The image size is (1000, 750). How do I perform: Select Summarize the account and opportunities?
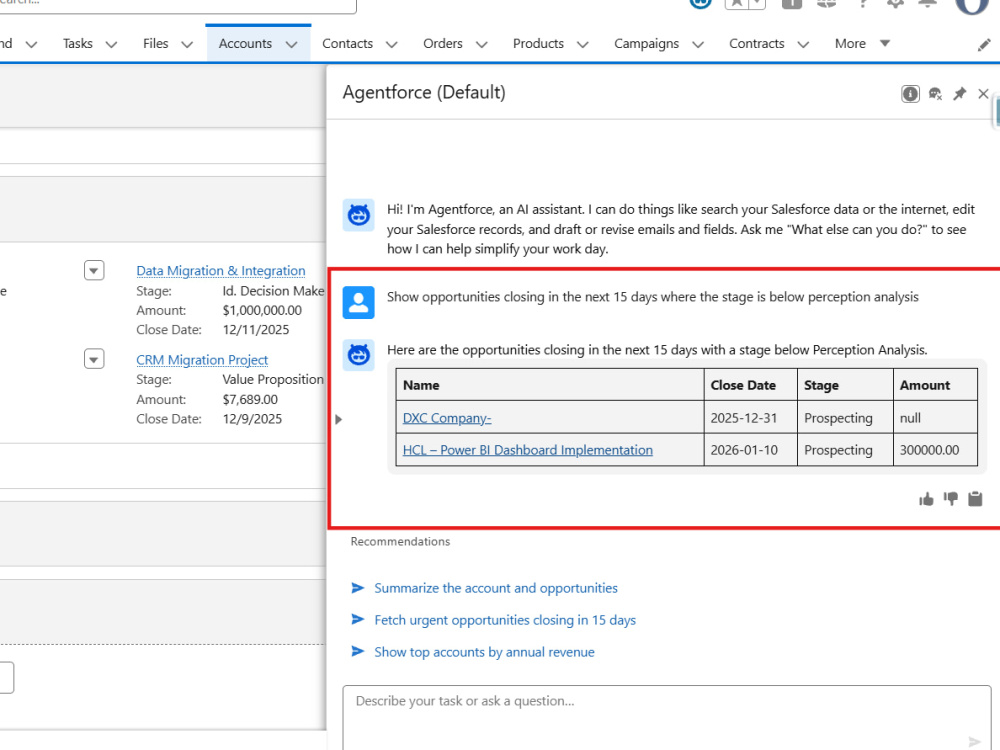click(496, 588)
